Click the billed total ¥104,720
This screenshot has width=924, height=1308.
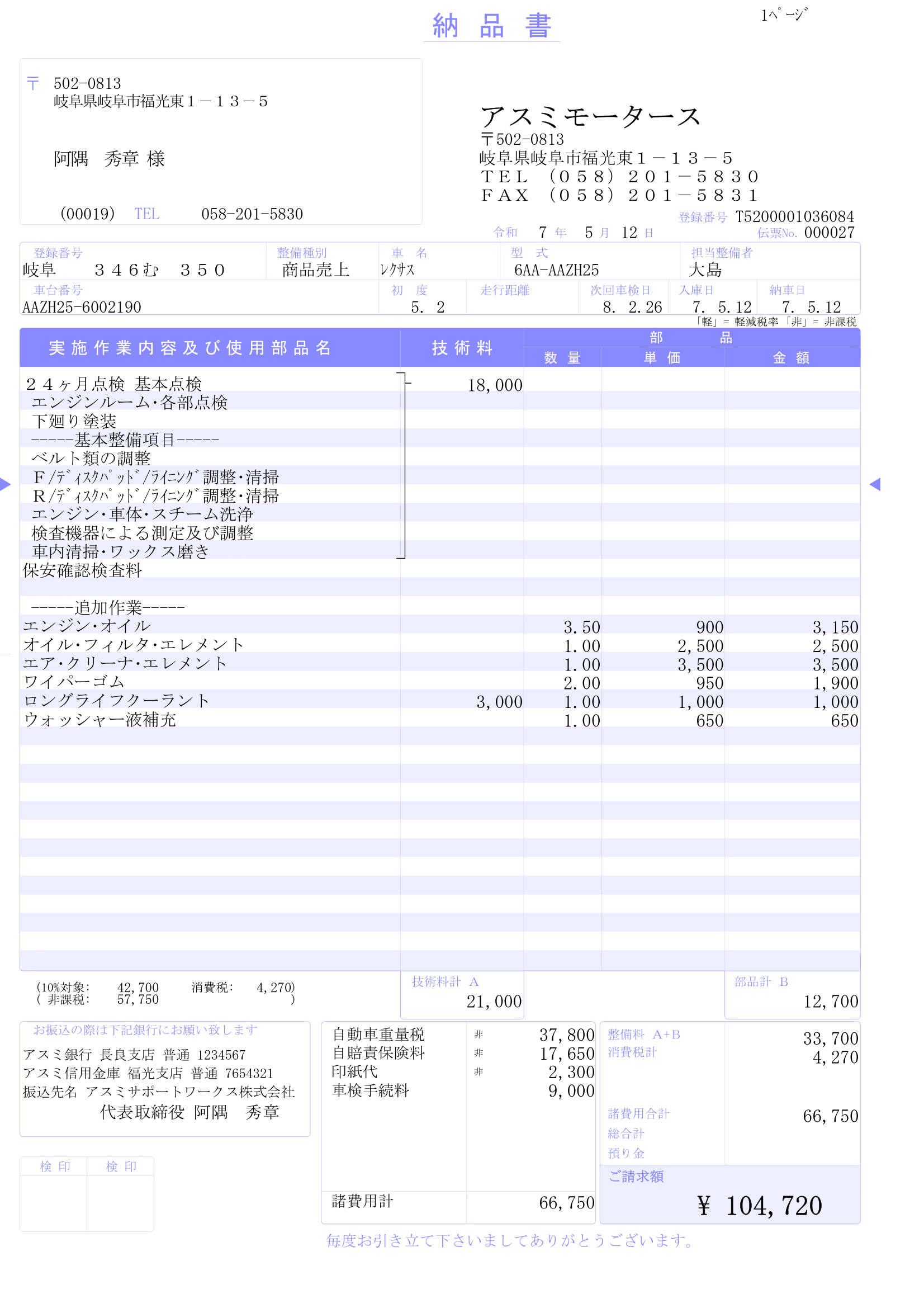tap(760, 1206)
